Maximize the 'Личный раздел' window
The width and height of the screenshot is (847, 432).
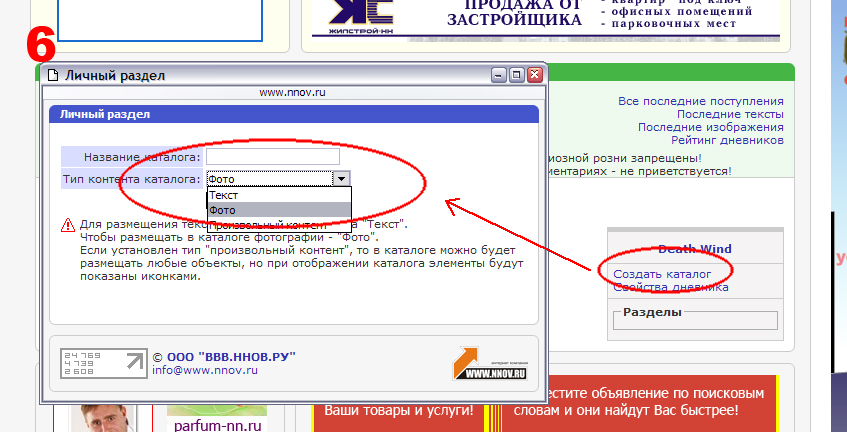(x=516, y=75)
